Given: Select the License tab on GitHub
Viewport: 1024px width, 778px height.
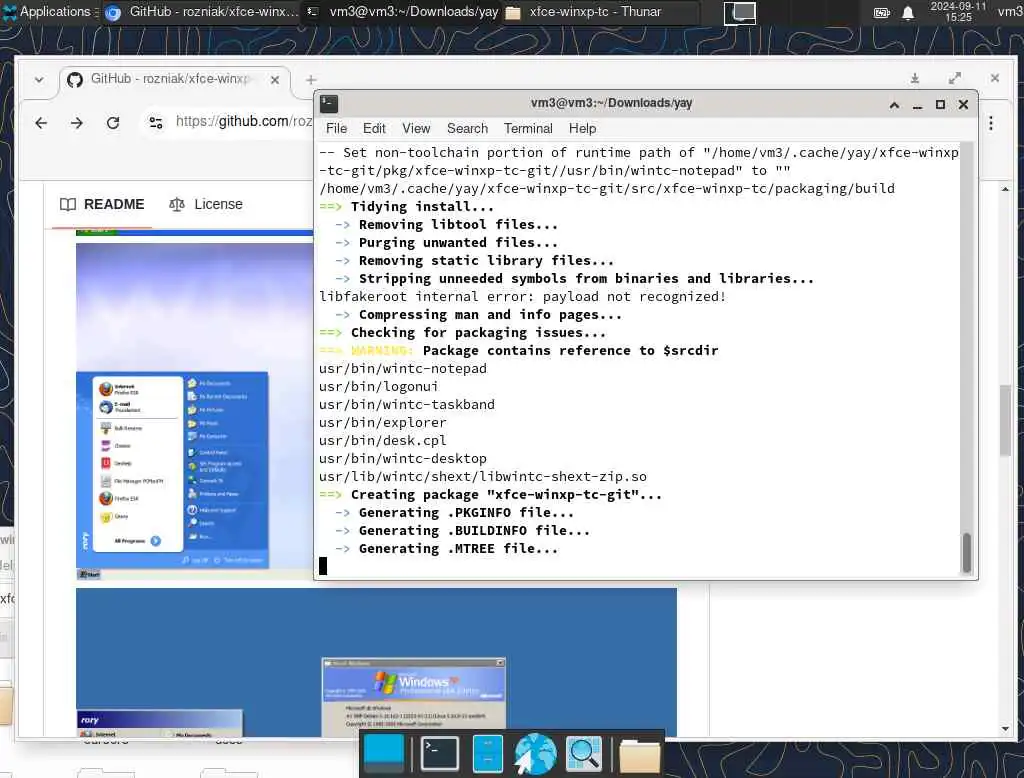Looking at the screenshot, I should [x=206, y=204].
